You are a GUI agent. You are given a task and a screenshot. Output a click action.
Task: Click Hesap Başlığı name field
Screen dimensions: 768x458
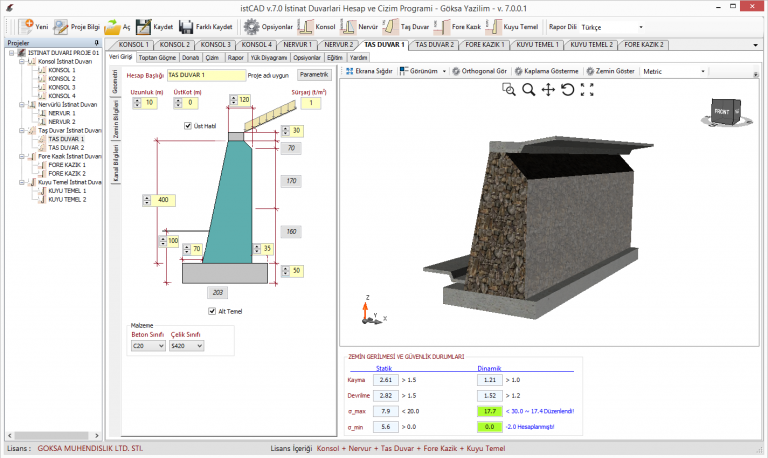(206, 75)
